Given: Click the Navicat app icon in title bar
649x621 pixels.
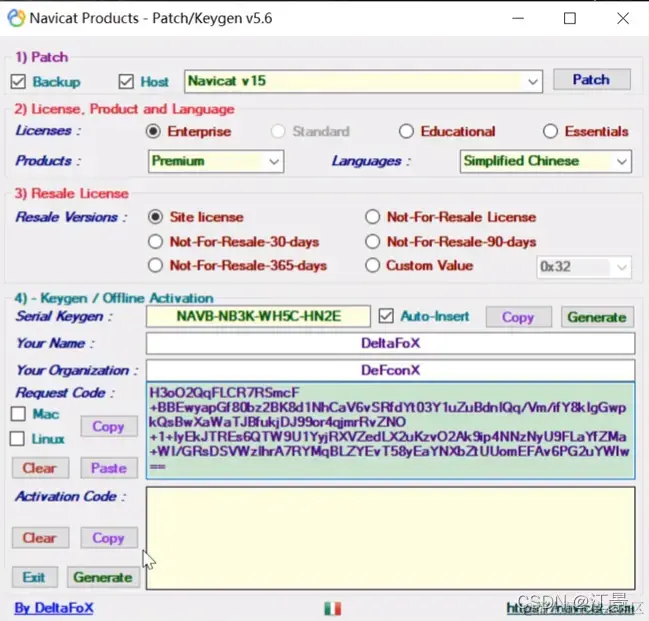Looking at the screenshot, I should click(x=17, y=18).
